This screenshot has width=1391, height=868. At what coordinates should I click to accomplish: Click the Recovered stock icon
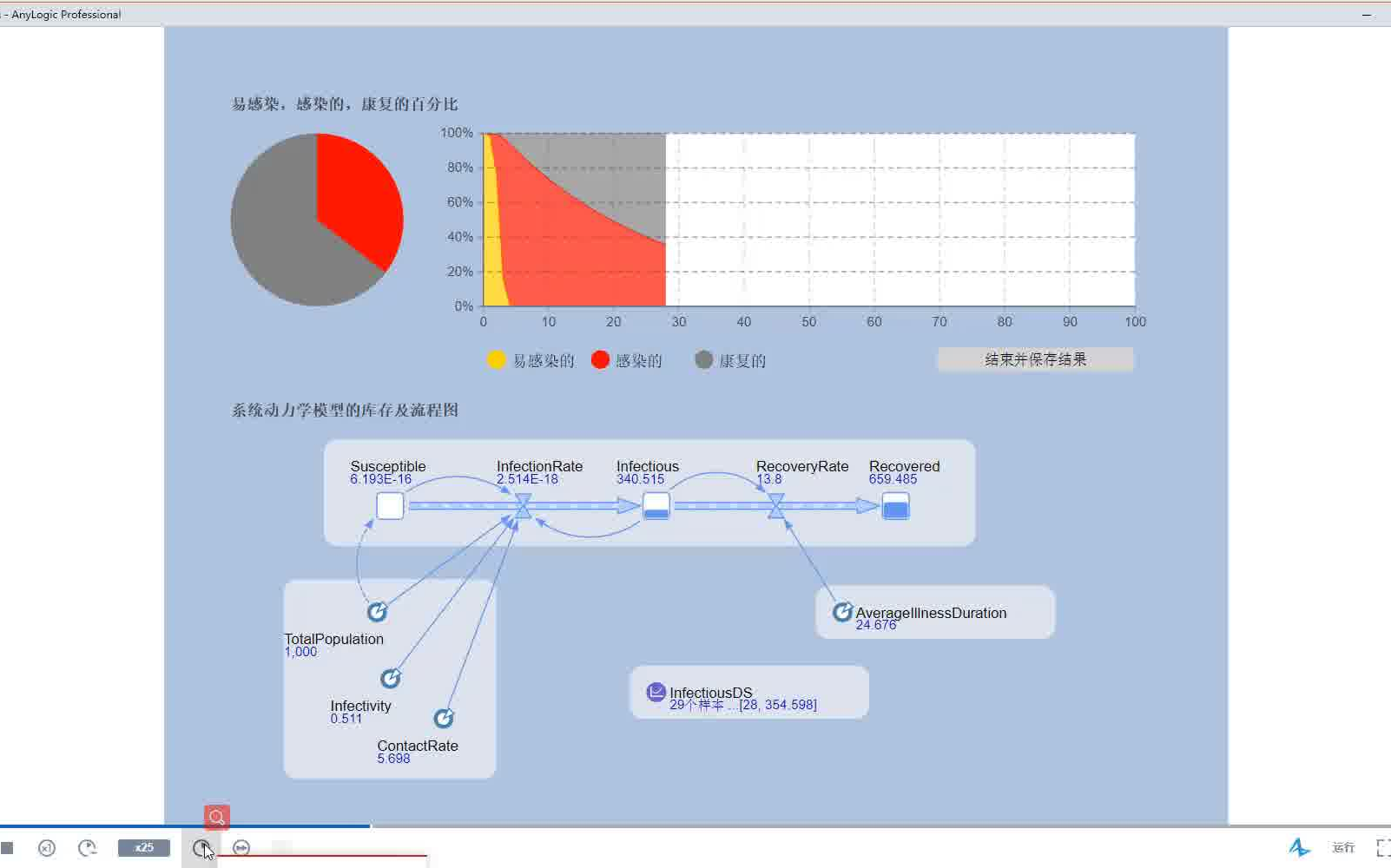click(x=895, y=506)
